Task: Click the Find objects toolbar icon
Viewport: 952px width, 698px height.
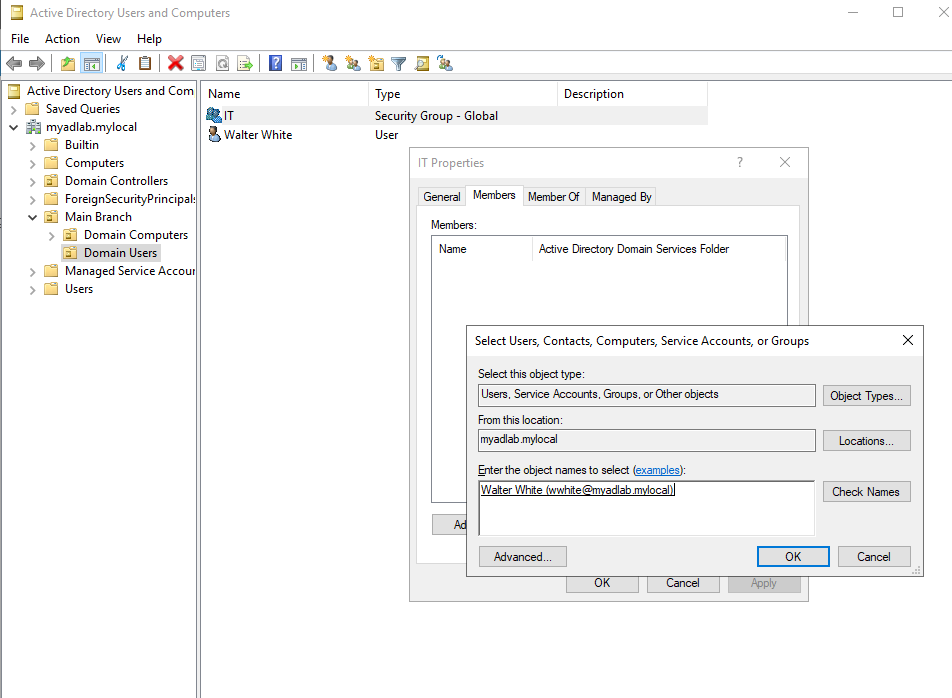Action: click(x=422, y=64)
